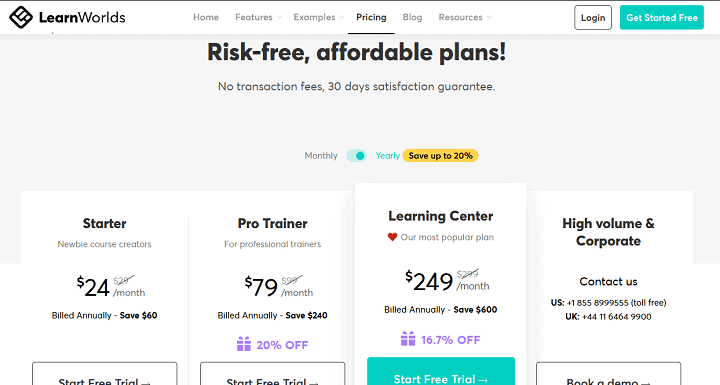The image size is (720, 385).
Task: Click the LearnWorlds logo icon
Action: [21, 17]
